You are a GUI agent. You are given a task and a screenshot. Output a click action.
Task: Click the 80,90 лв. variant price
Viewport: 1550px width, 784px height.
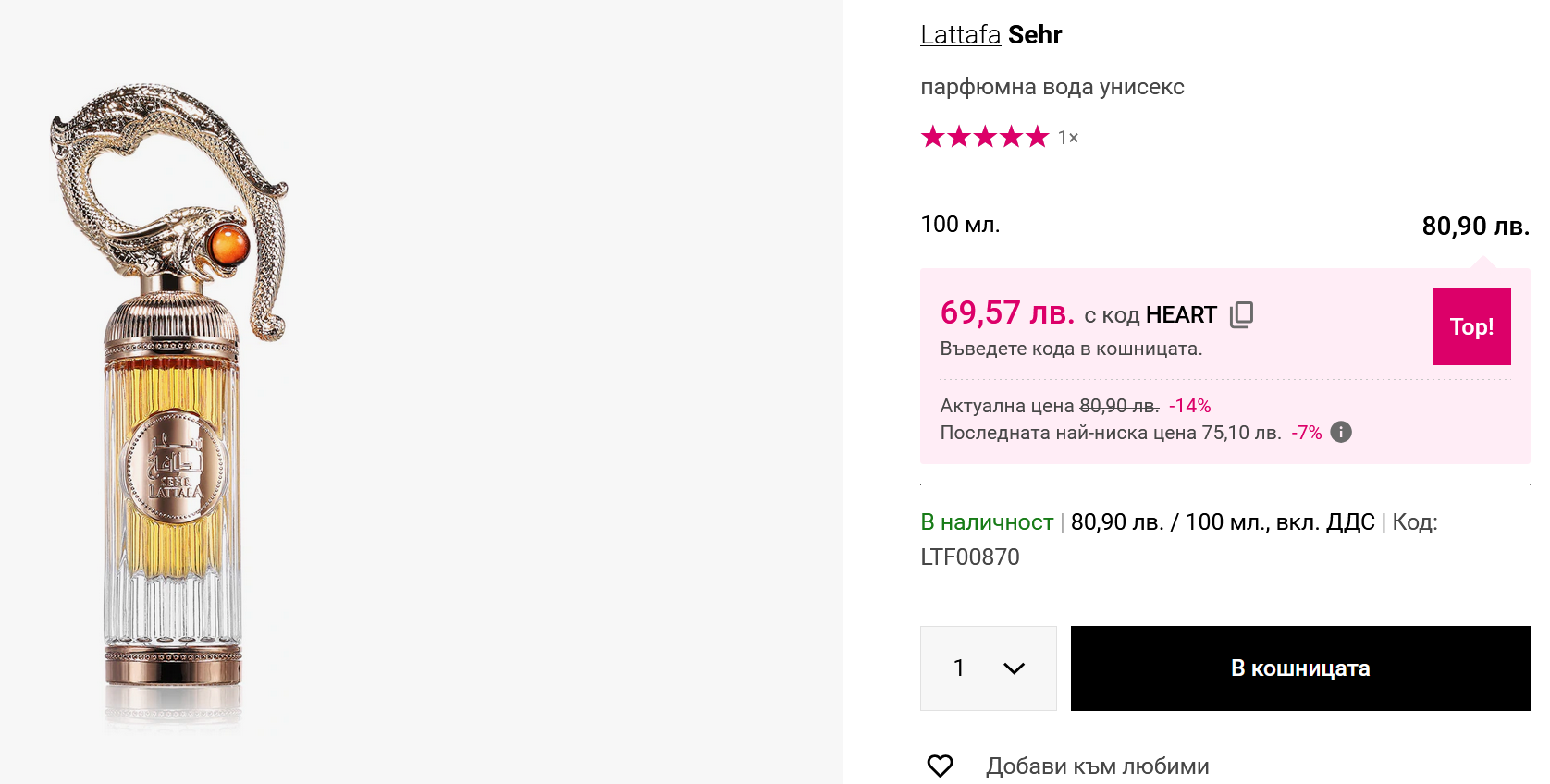point(1475,226)
